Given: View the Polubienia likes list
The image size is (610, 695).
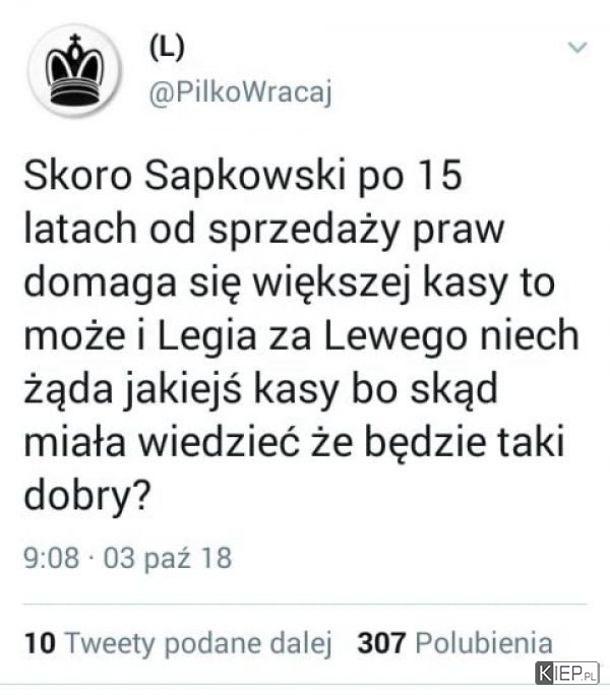Looking at the screenshot, I should coord(484,643).
